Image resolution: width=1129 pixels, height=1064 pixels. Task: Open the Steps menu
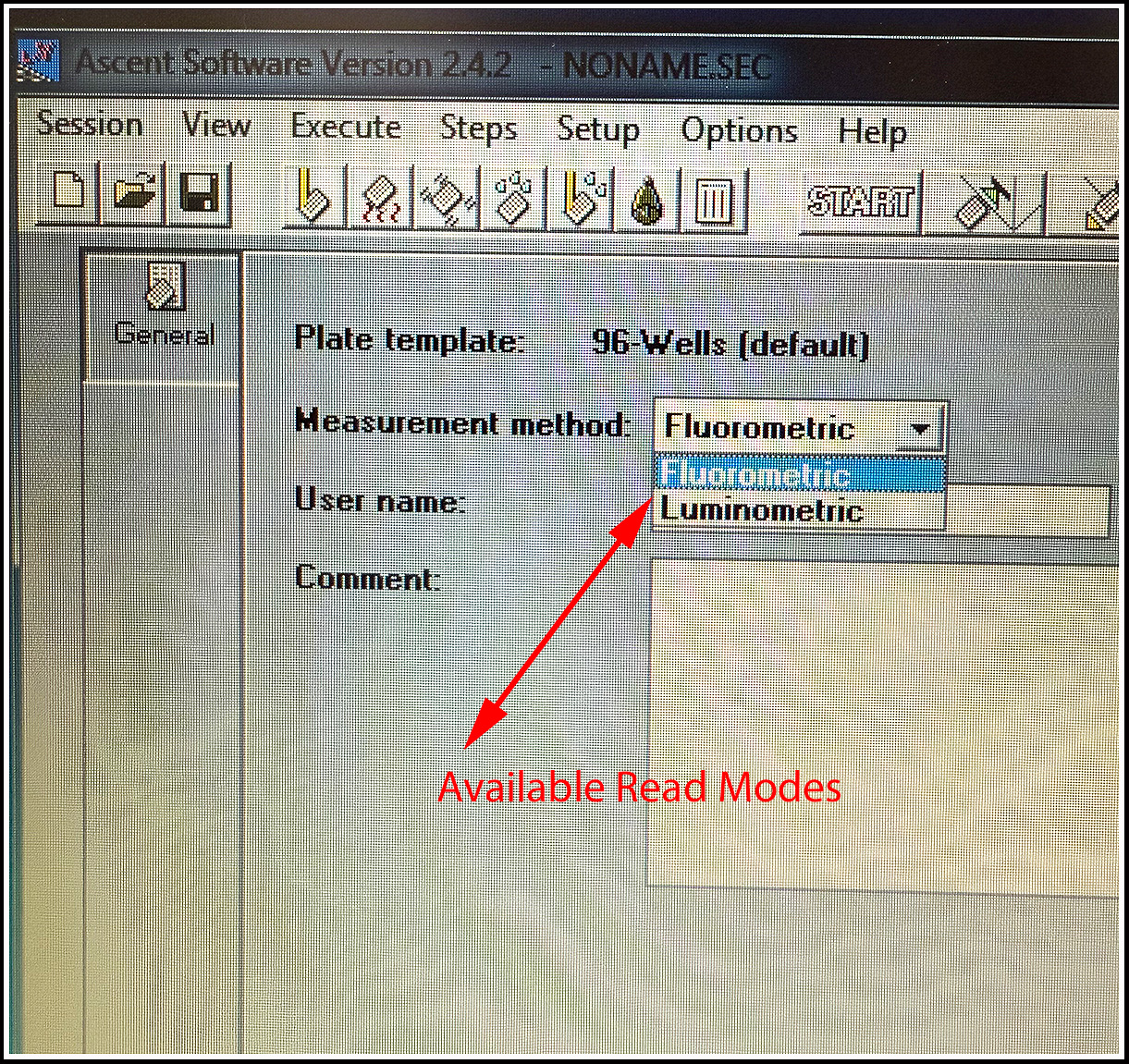tap(478, 128)
